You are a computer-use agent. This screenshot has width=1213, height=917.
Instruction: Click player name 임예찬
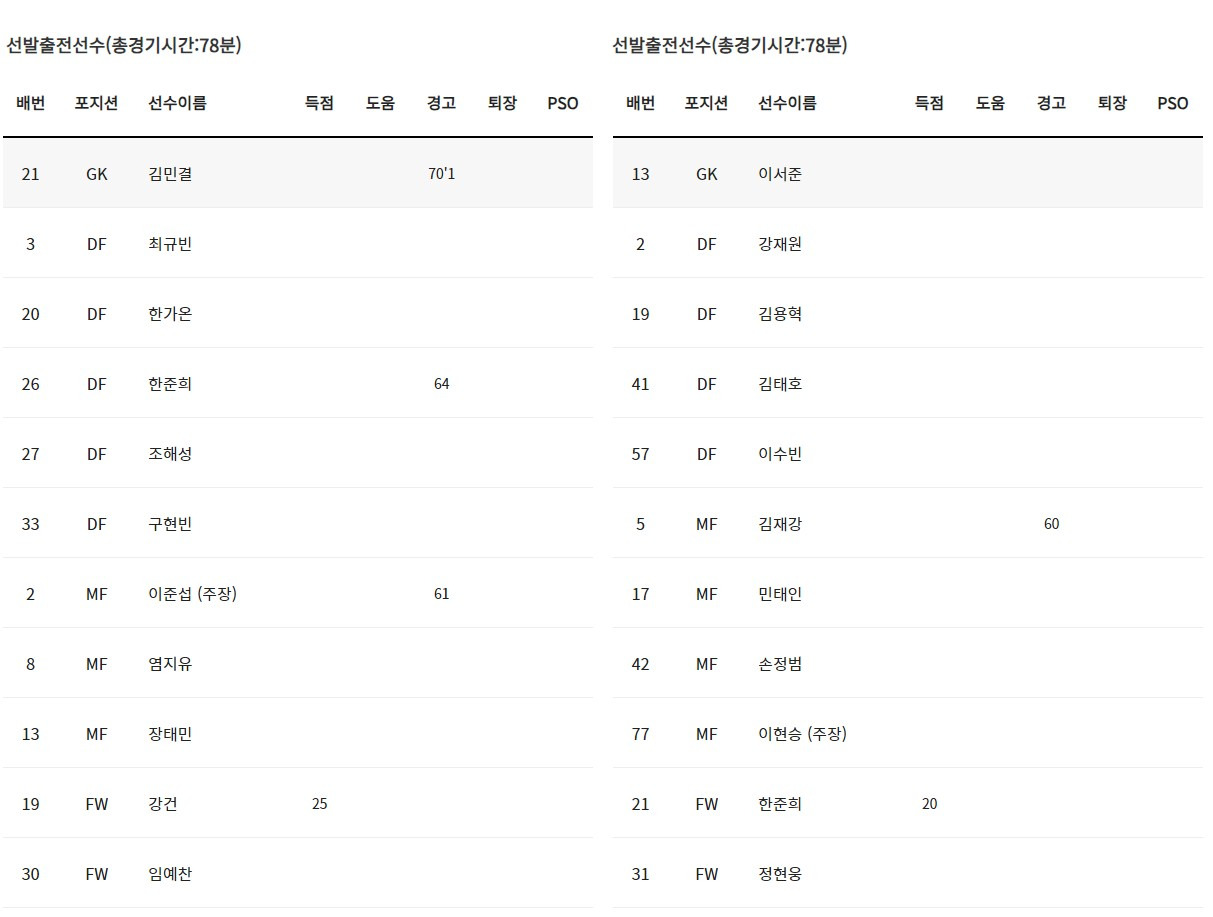pyautogui.click(x=170, y=874)
